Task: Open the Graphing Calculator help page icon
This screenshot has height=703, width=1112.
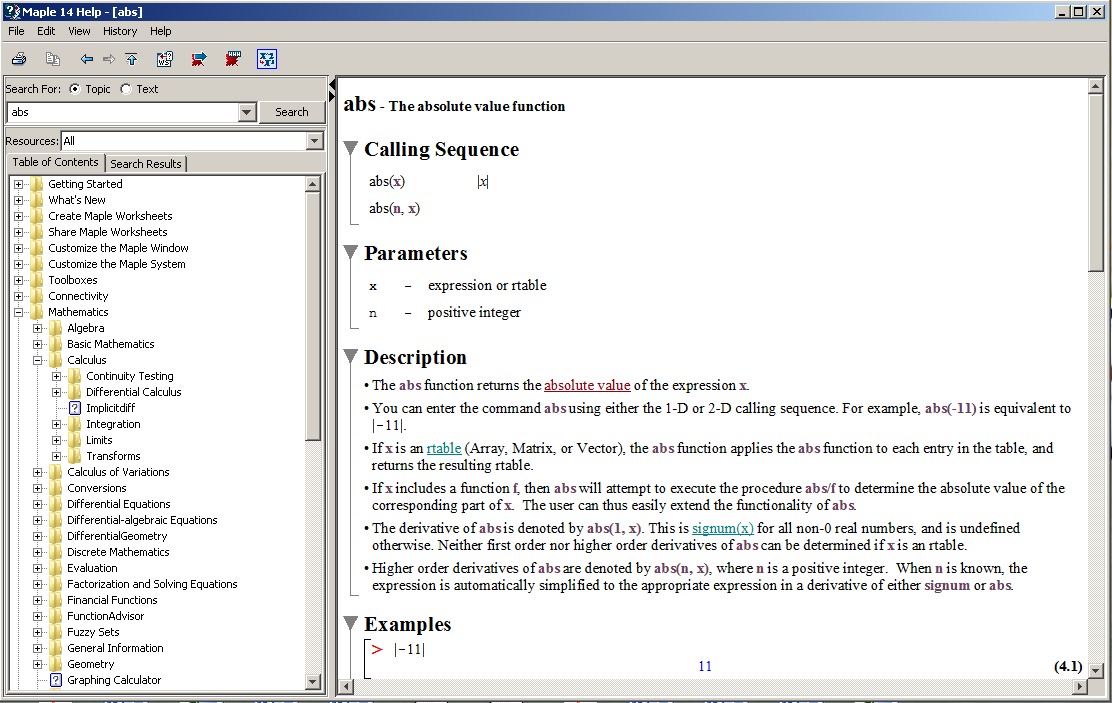Action: 56,680
